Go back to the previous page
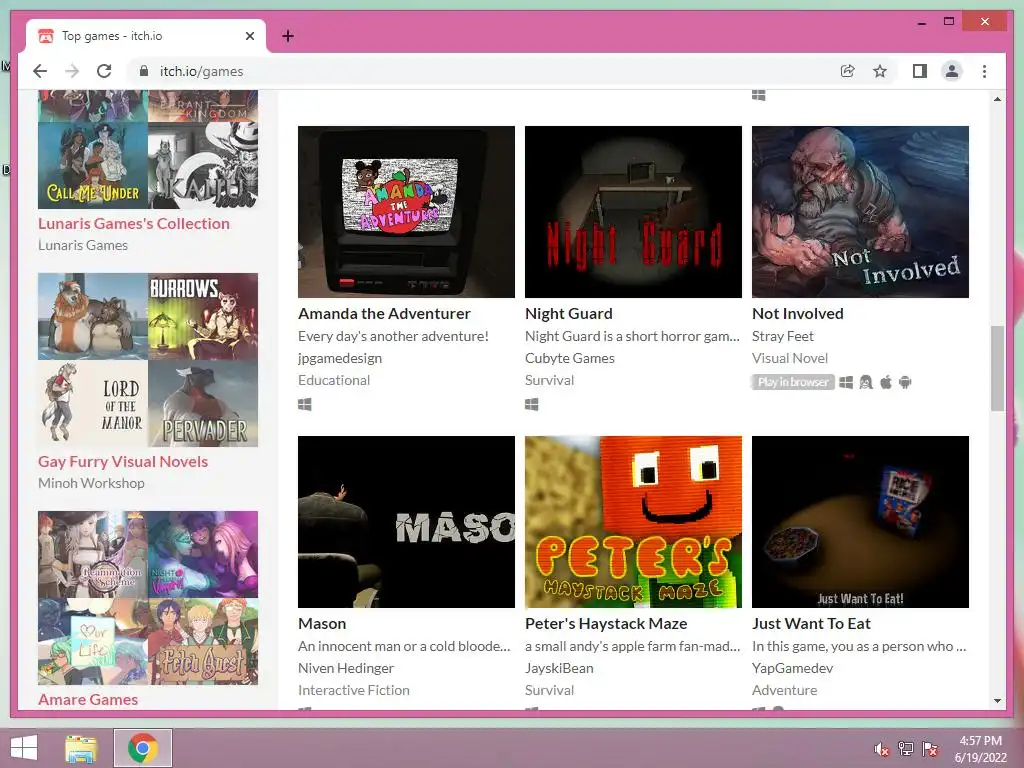 point(40,71)
